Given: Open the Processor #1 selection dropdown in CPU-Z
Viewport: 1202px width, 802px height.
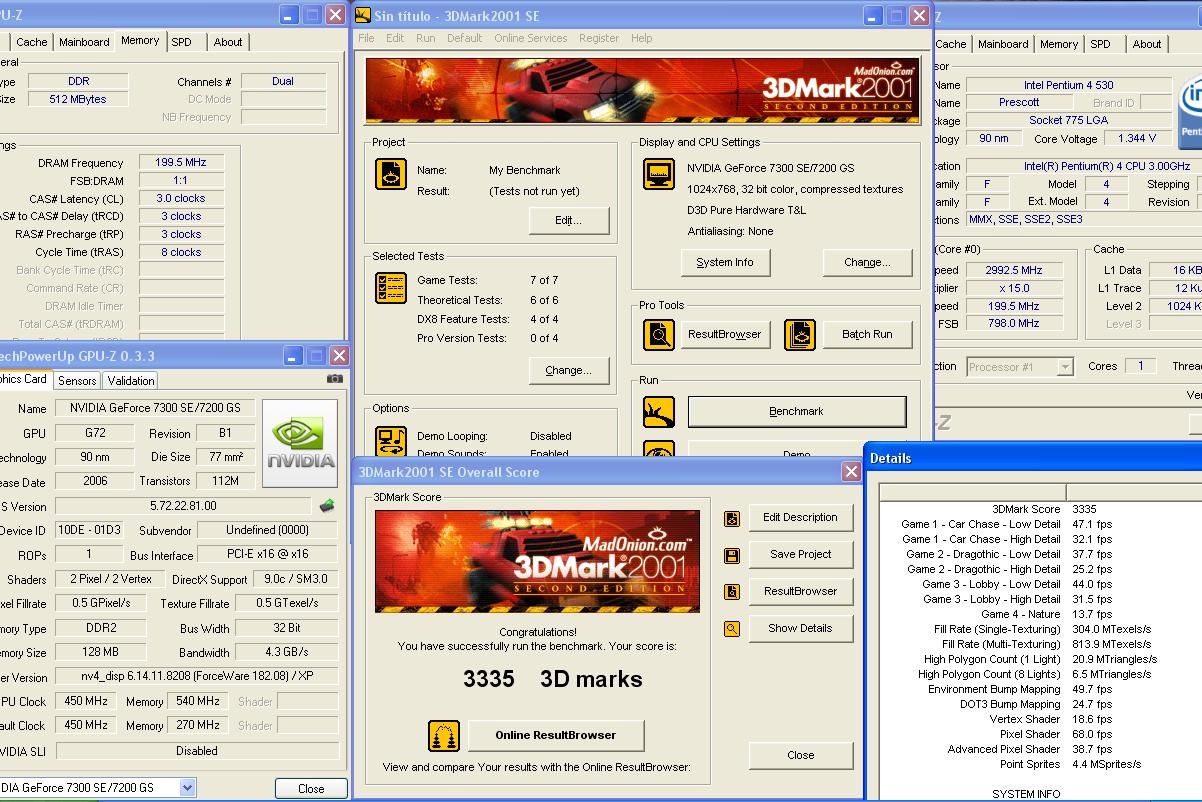Looking at the screenshot, I should point(1065,367).
